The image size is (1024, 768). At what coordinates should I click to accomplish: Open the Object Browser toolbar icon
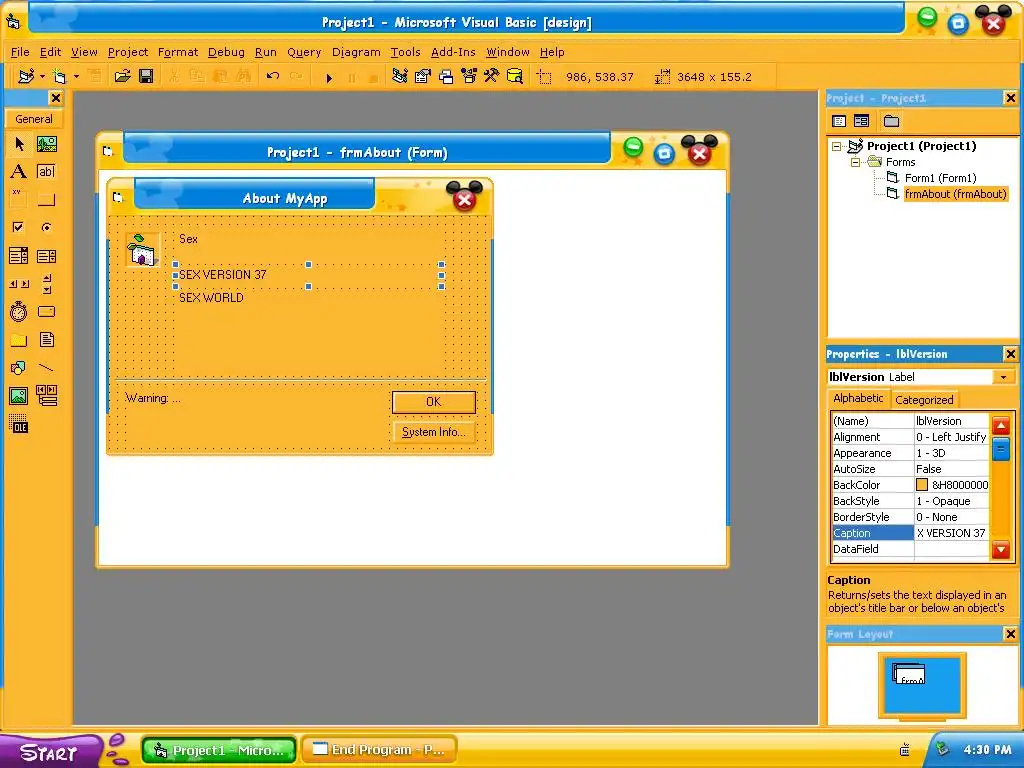click(469, 76)
